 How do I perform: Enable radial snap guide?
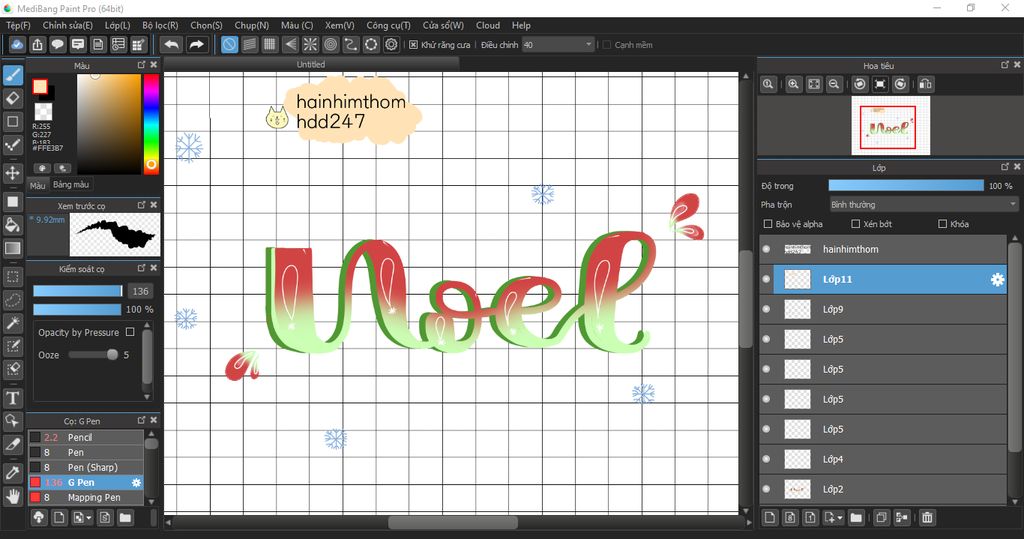(310, 44)
